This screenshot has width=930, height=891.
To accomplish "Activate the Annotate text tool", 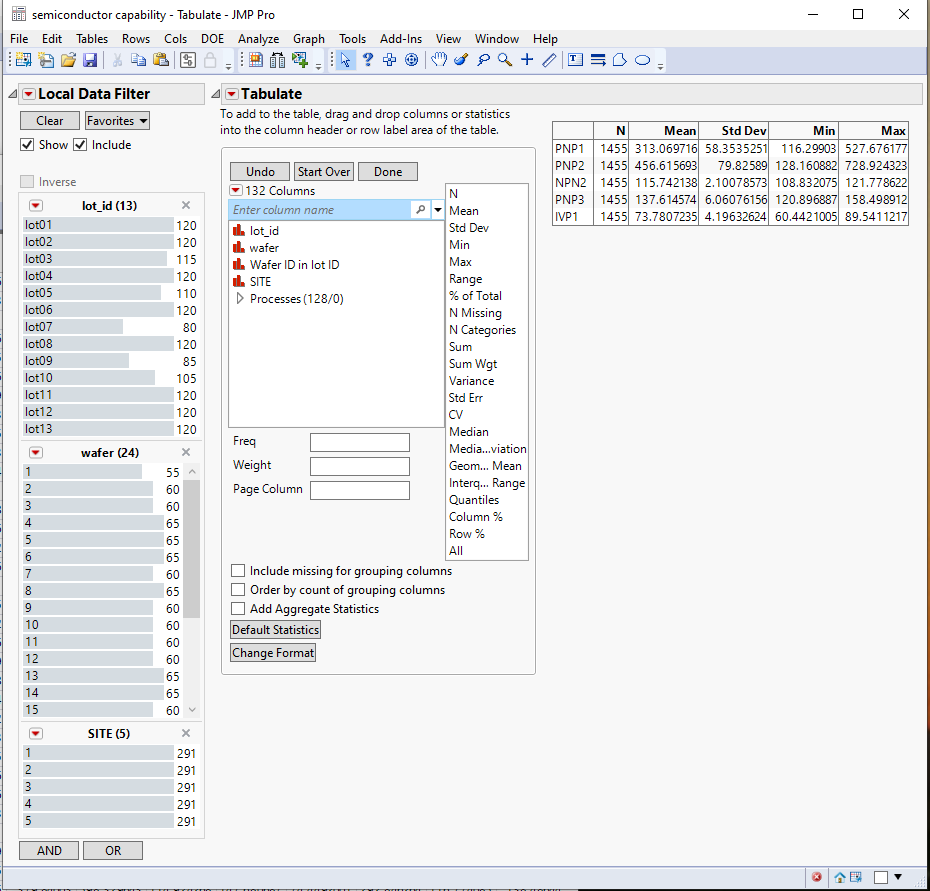I will (x=575, y=60).
